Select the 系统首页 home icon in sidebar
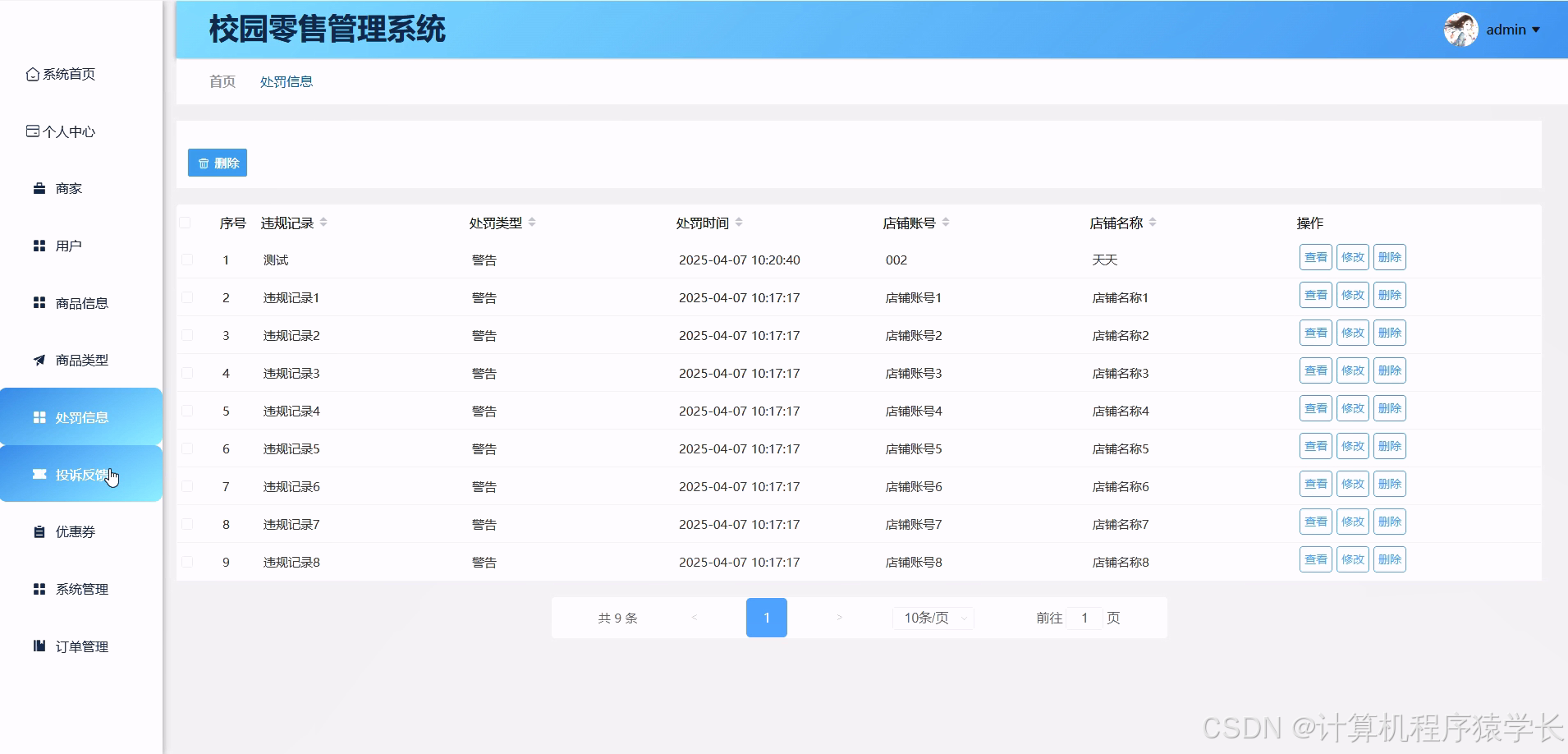The image size is (1568, 754). click(x=31, y=74)
